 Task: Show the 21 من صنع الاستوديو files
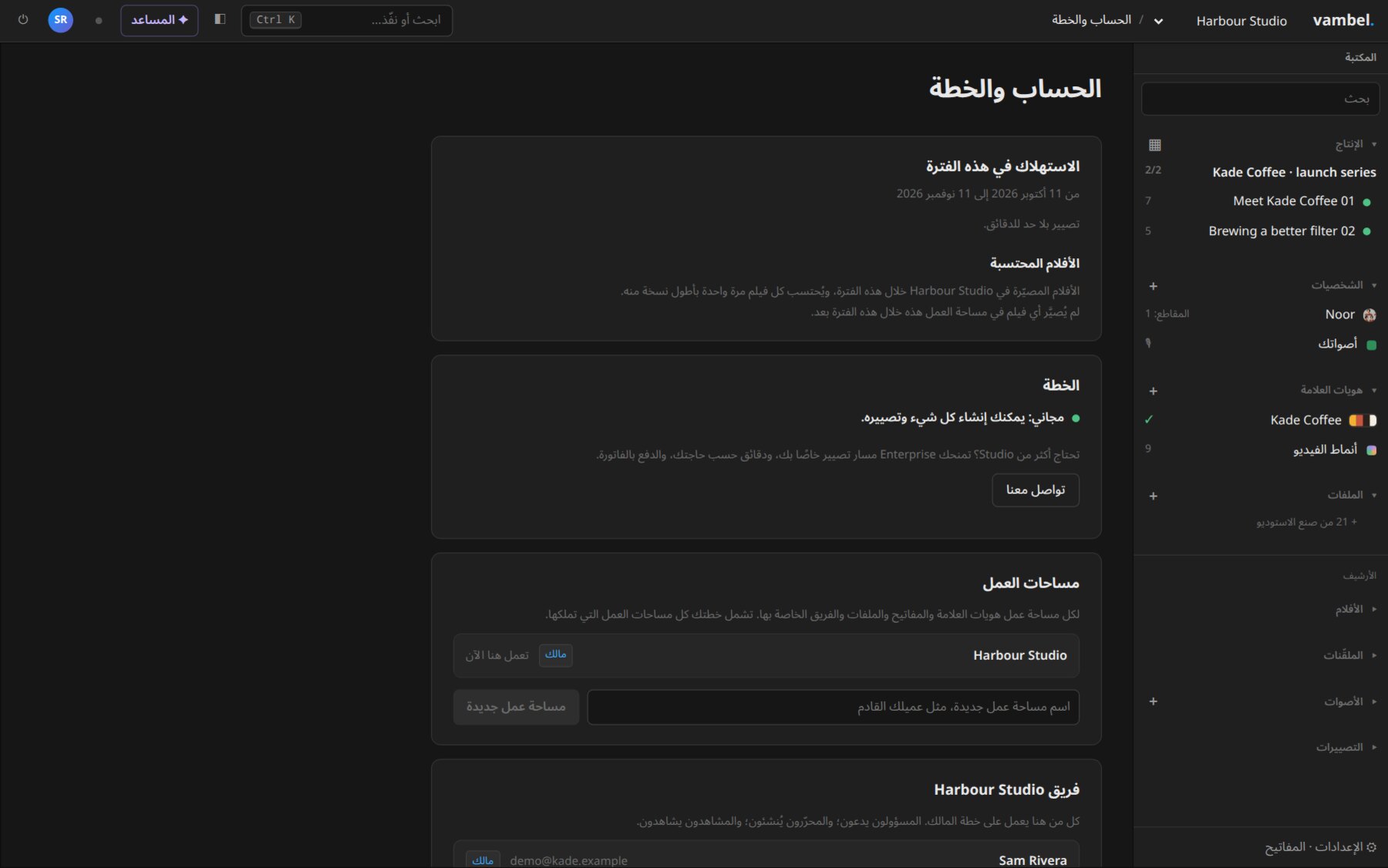point(1307,522)
